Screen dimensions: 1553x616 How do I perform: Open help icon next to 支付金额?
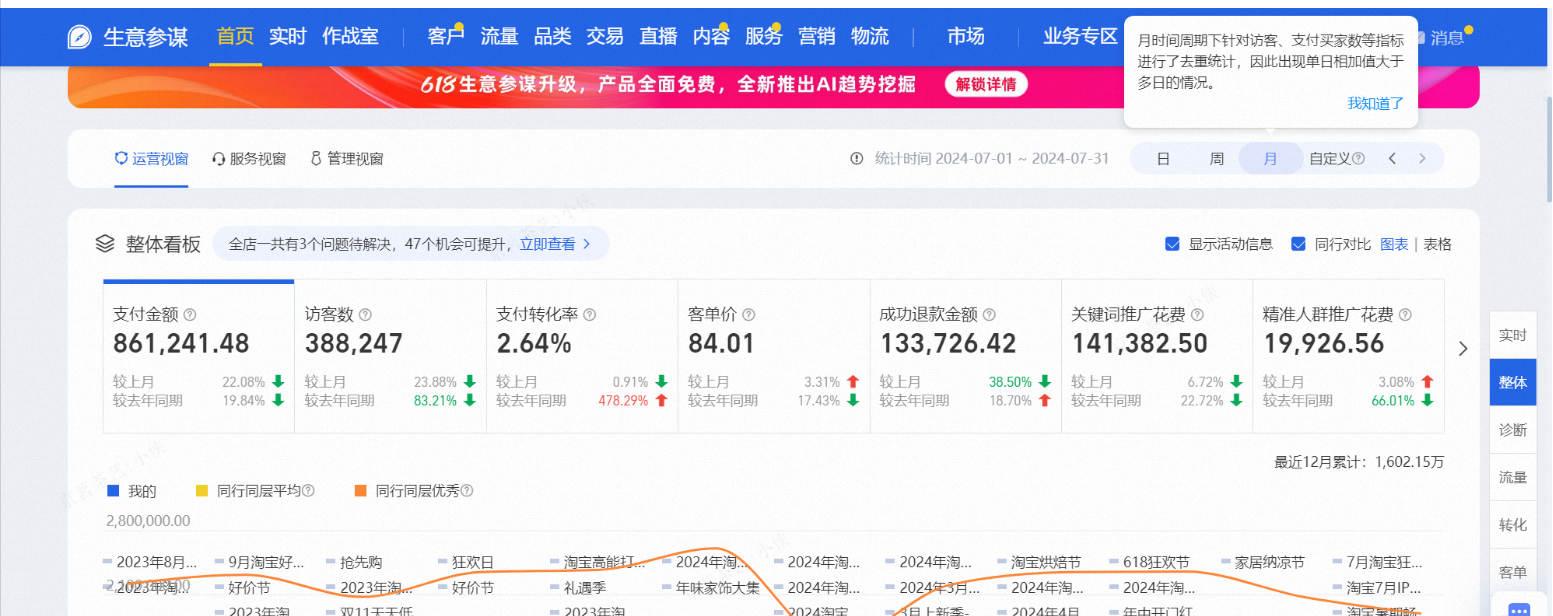pos(190,314)
